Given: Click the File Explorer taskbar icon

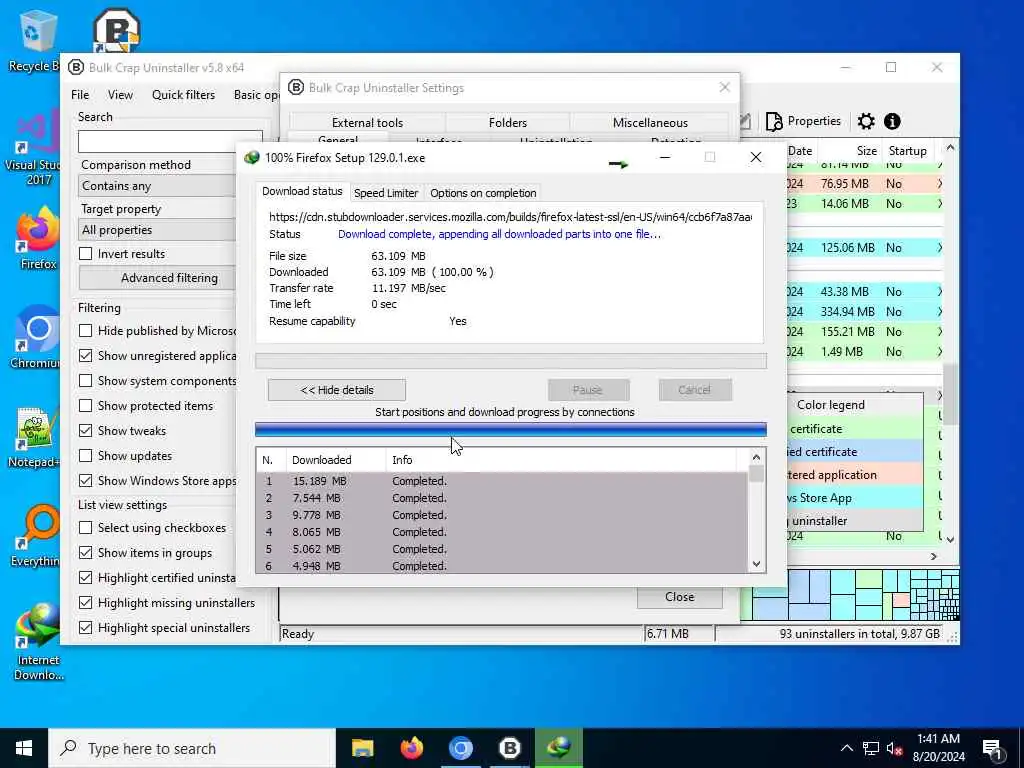Looking at the screenshot, I should (362, 748).
